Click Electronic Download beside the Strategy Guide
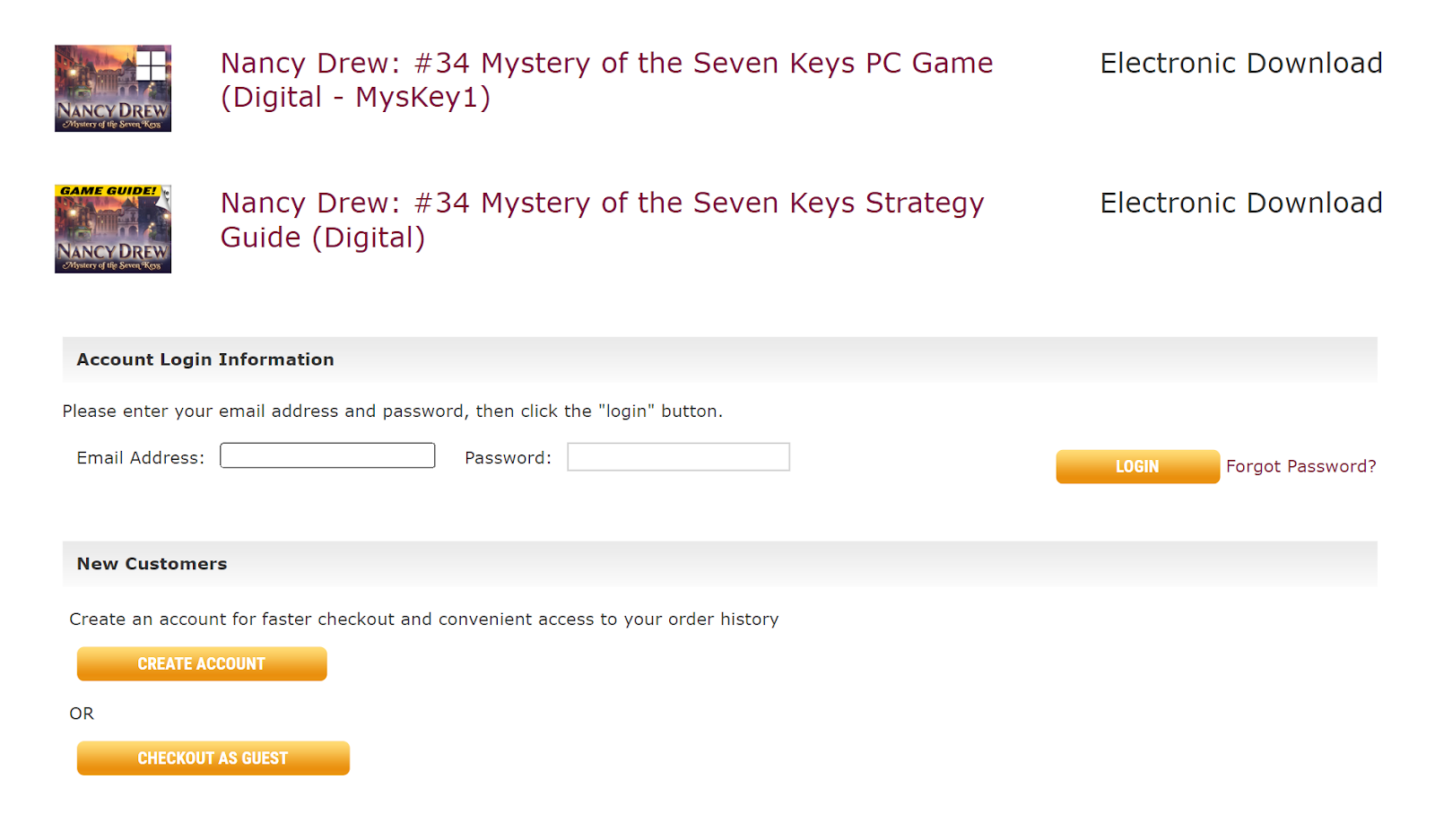The height and width of the screenshot is (840, 1435). coord(1241,203)
